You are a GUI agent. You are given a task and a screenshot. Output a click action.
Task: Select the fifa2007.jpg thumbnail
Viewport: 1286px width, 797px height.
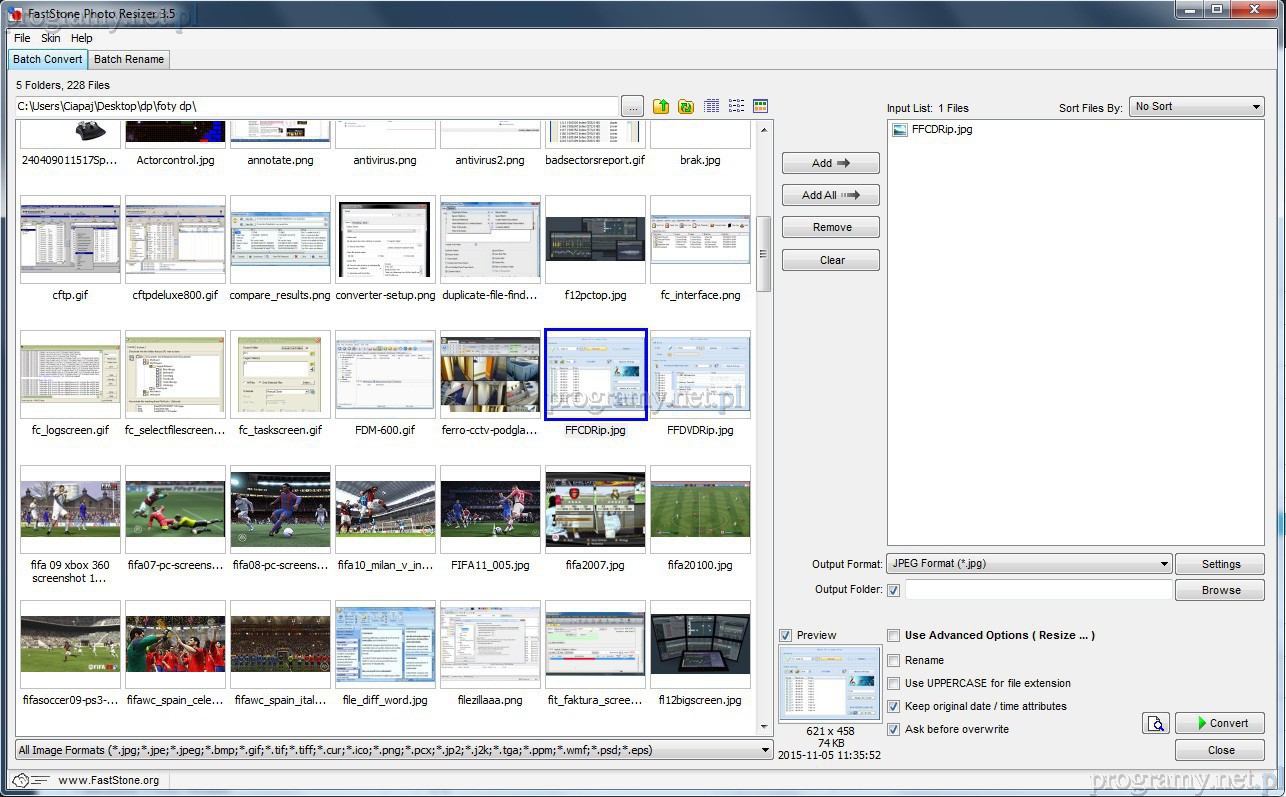[595, 508]
